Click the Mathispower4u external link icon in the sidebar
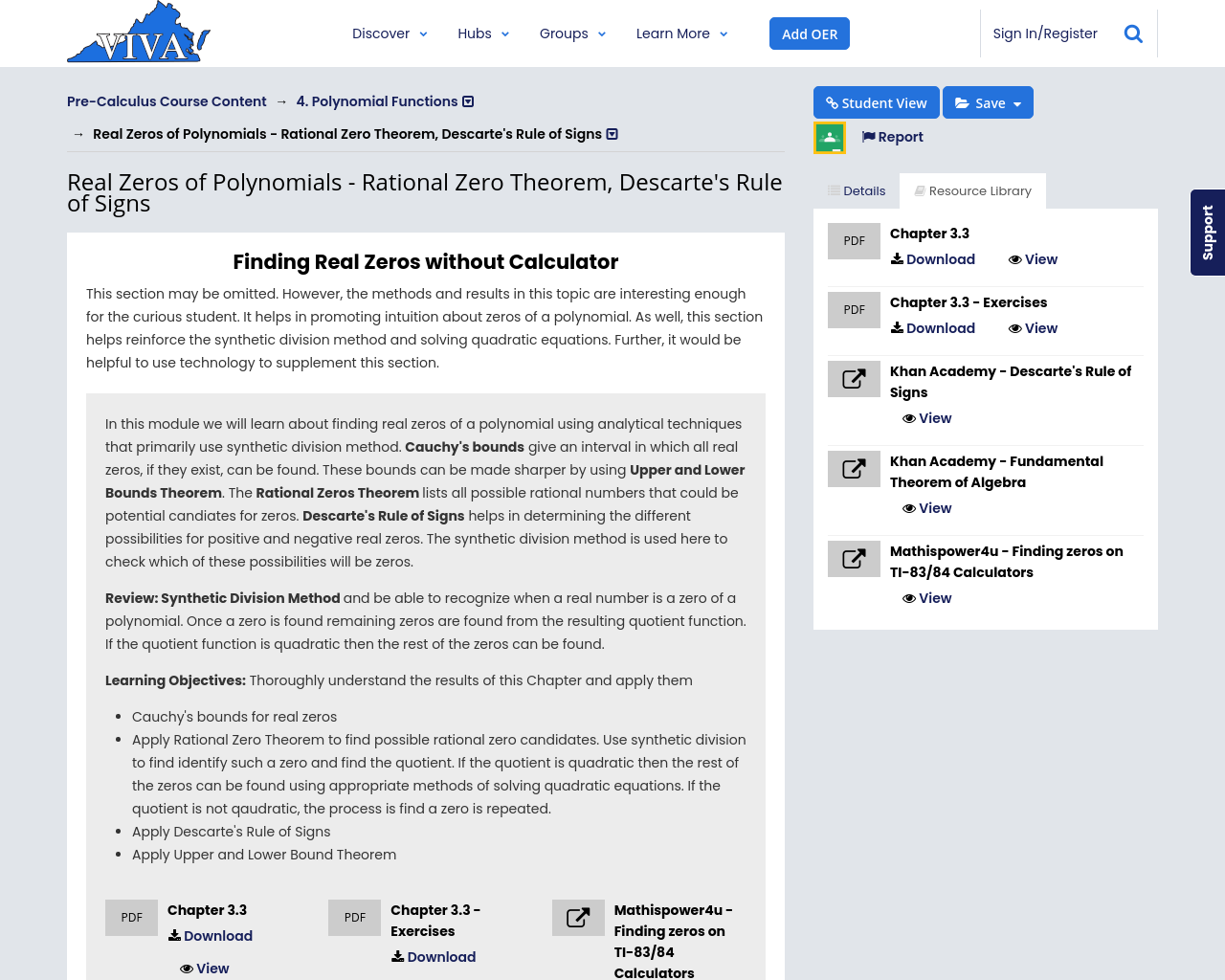This screenshot has height=980, width=1225. pos(854,559)
